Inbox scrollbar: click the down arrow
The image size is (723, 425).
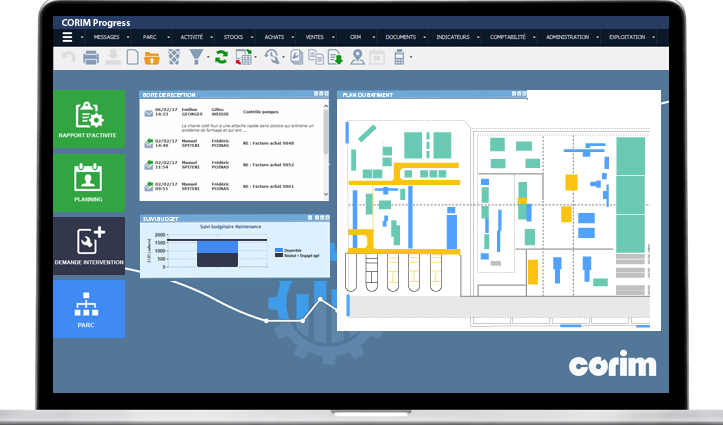point(326,195)
